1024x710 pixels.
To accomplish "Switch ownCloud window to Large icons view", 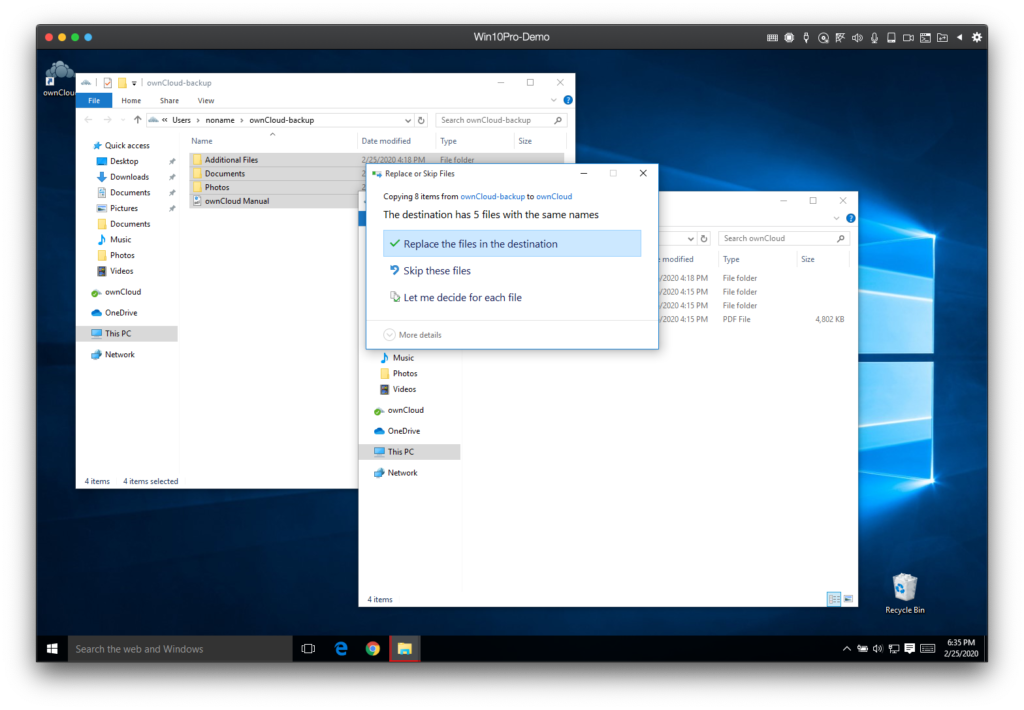I will pos(848,598).
